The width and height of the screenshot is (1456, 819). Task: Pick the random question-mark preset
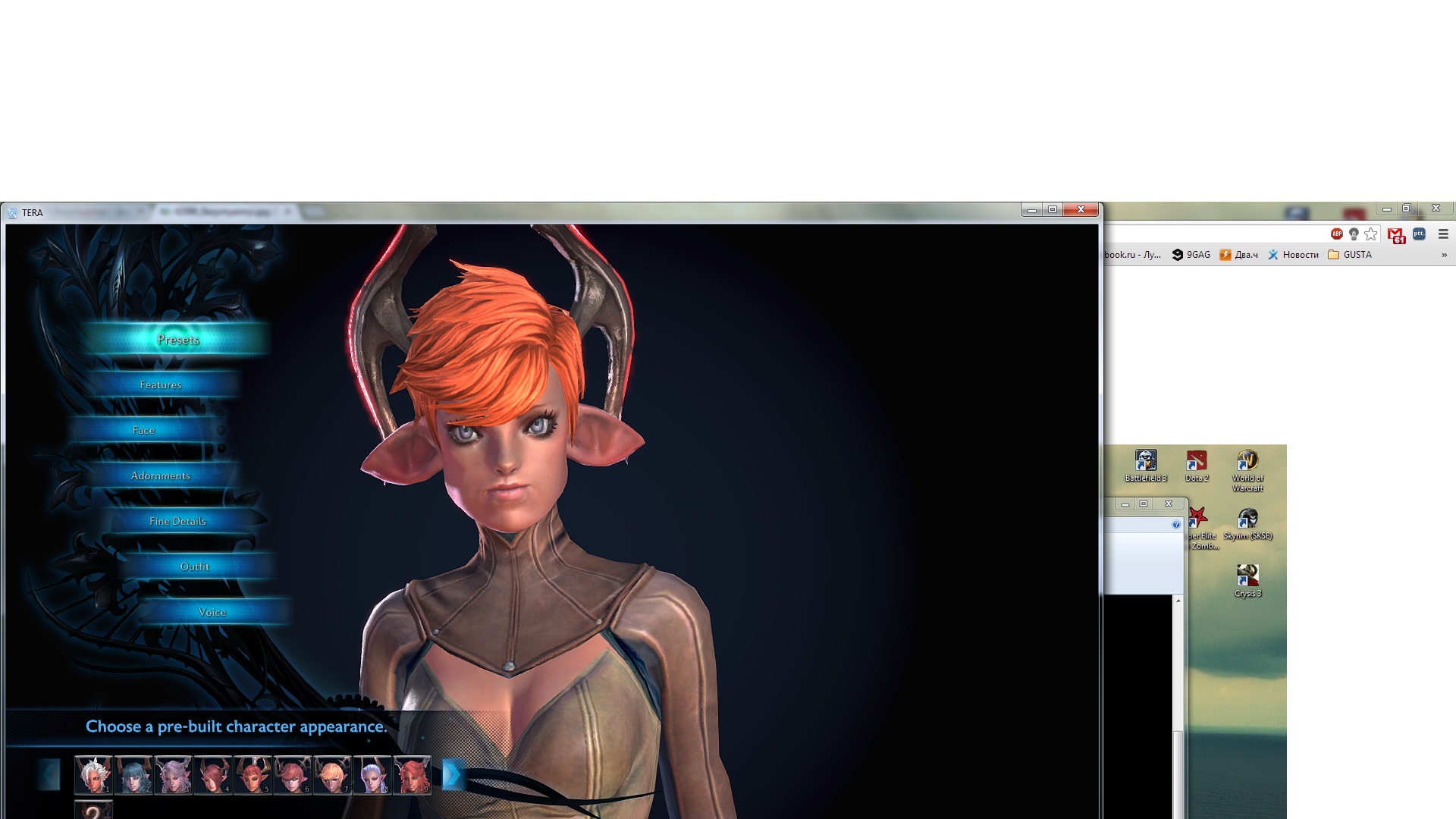[x=93, y=810]
